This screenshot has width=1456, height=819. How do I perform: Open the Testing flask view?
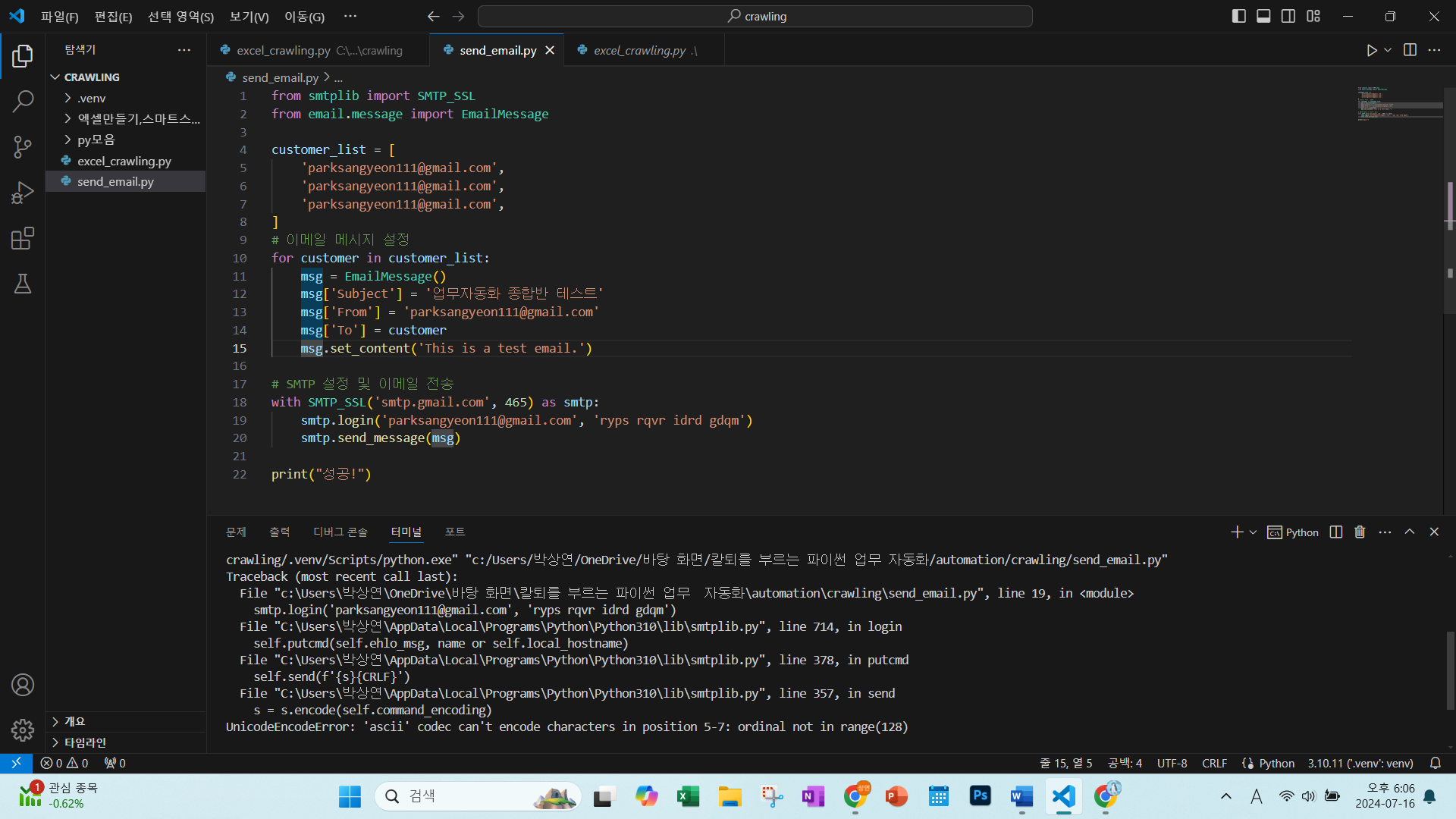pos(23,284)
